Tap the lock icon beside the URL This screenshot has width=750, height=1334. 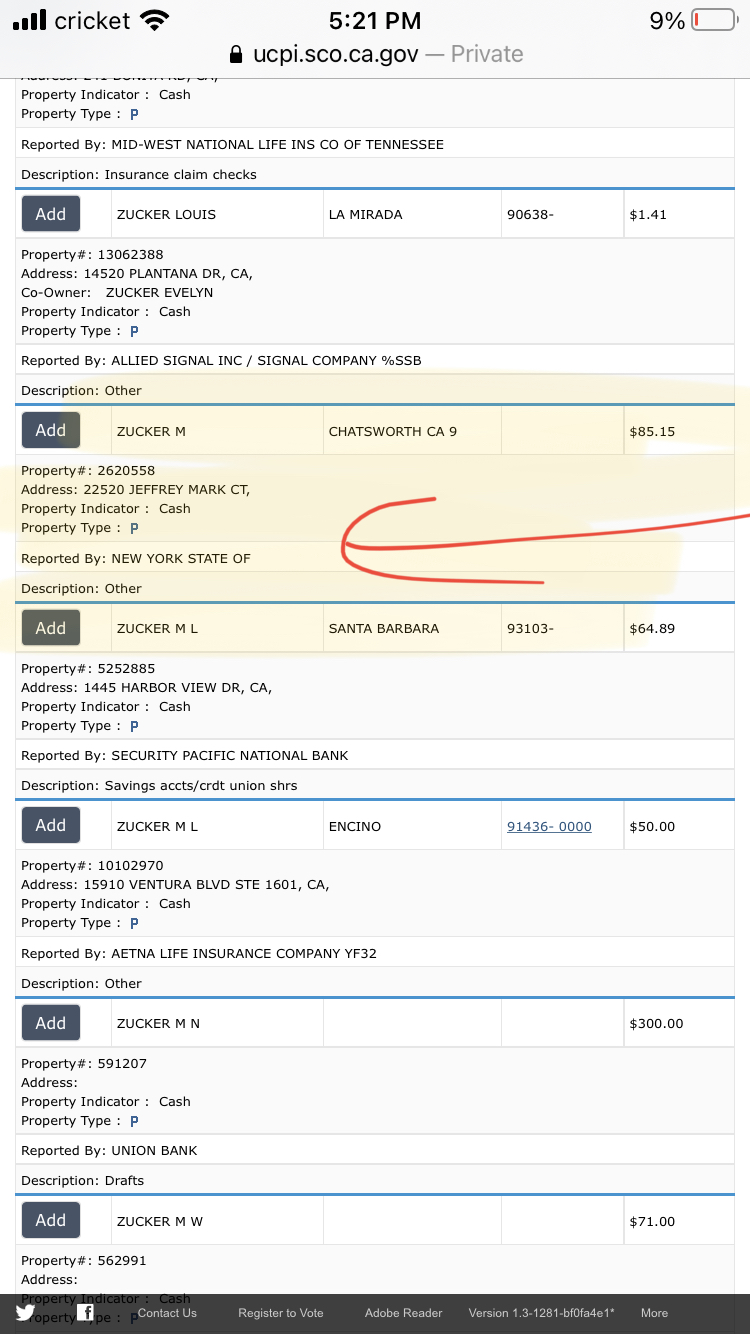click(236, 54)
